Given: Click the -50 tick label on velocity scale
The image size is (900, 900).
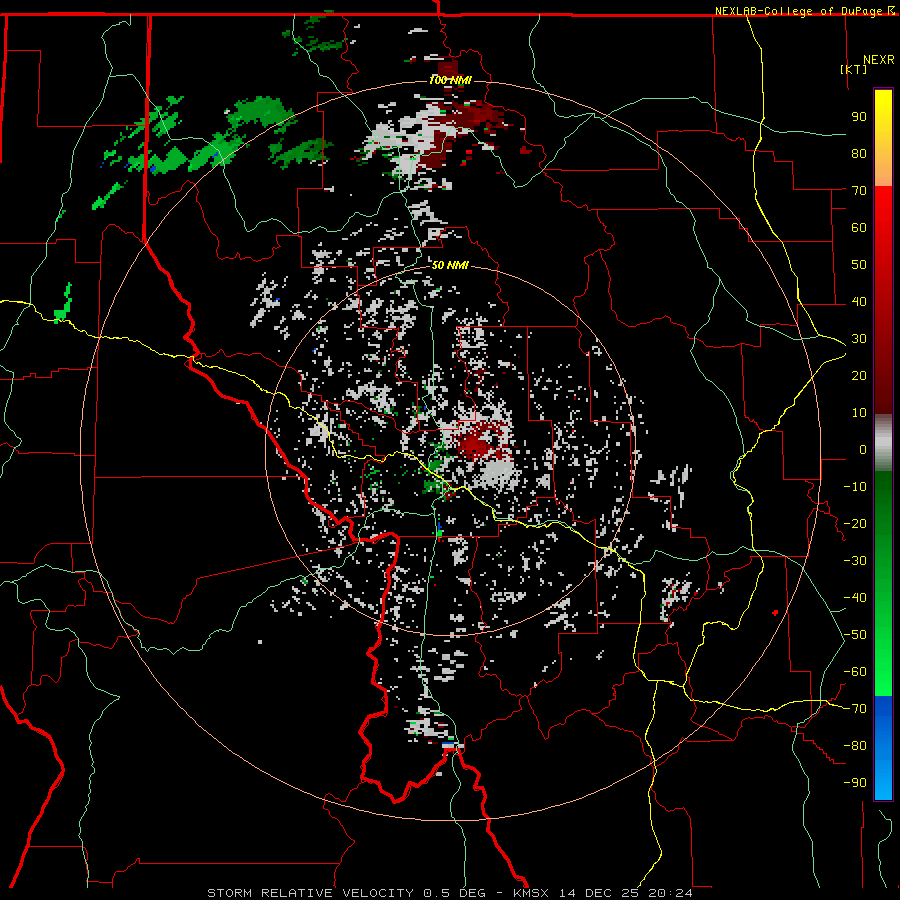Looking at the screenshot, I should coord(855,635).
